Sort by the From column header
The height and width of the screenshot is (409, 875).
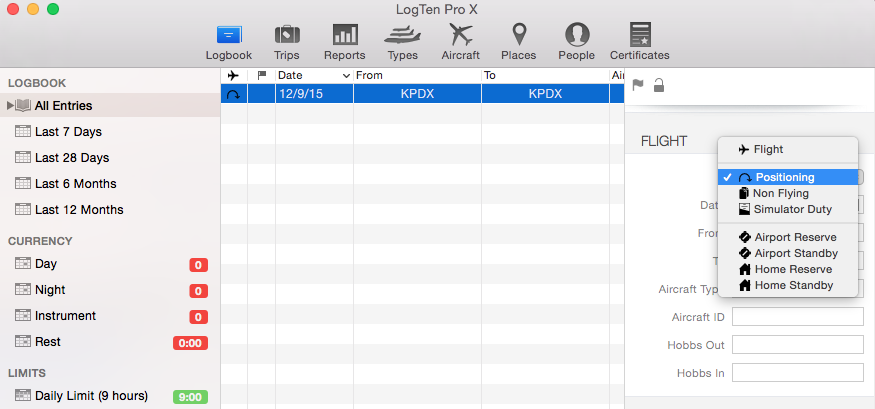pos(417,75)
